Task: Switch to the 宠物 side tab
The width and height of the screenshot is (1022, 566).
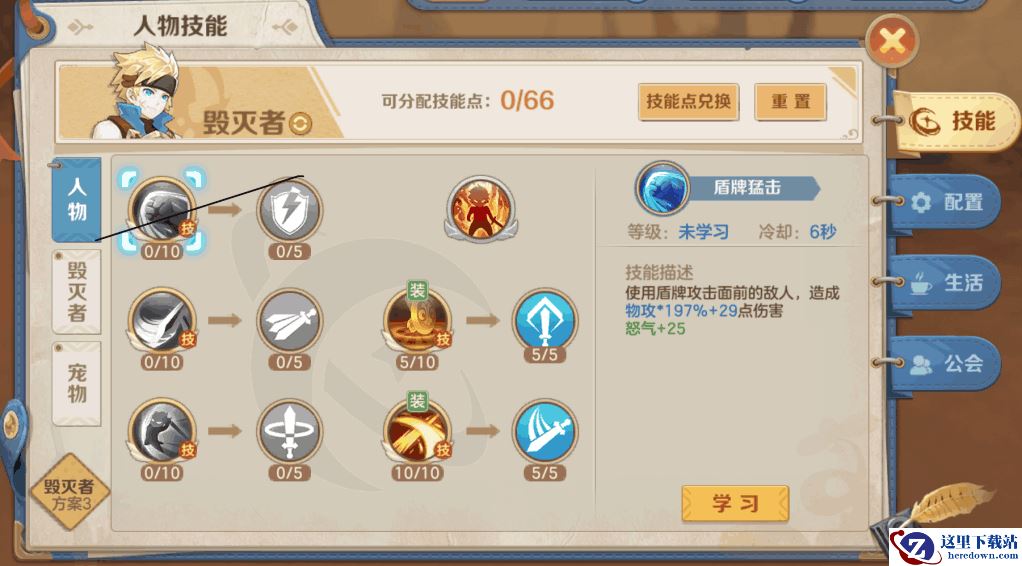Action: 77,383
